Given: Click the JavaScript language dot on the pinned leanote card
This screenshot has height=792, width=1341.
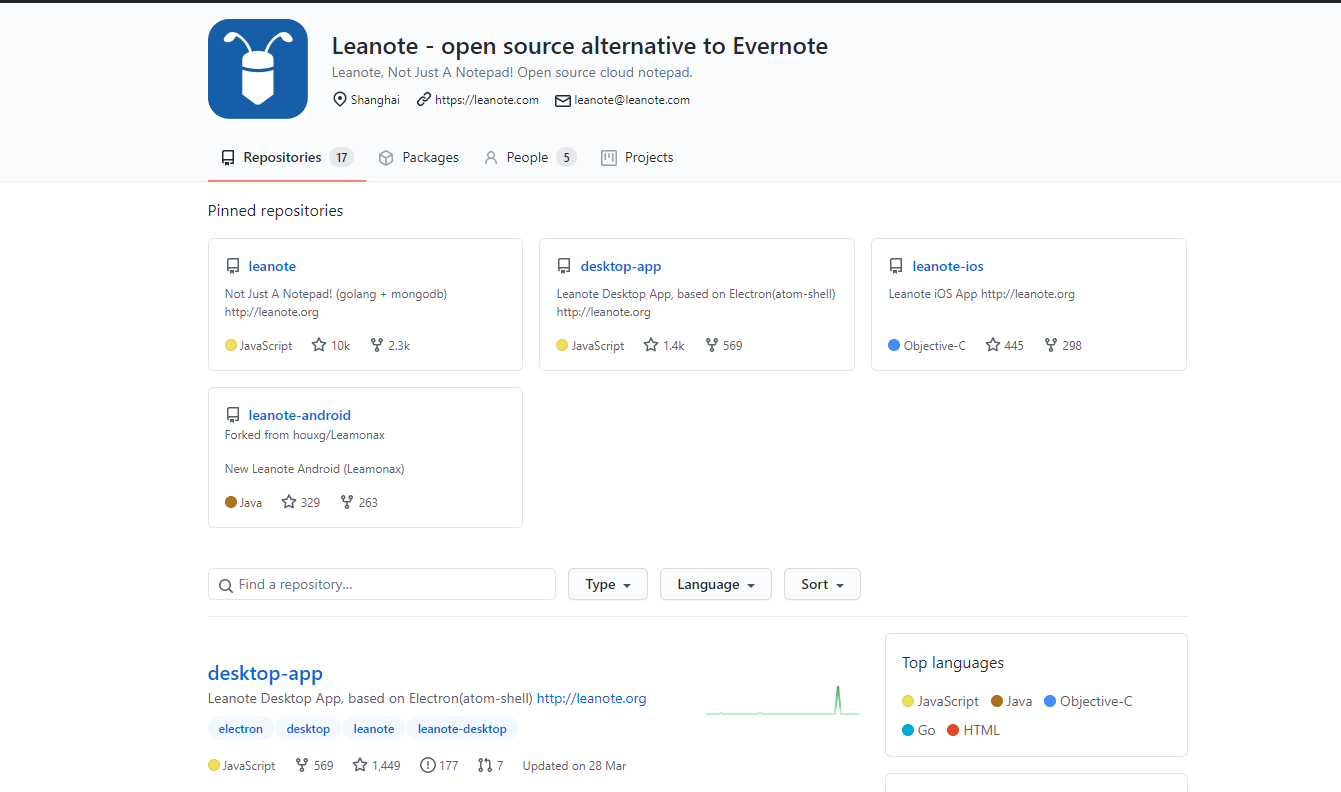Looking at the screenshot, I should (x=231, y=345).
